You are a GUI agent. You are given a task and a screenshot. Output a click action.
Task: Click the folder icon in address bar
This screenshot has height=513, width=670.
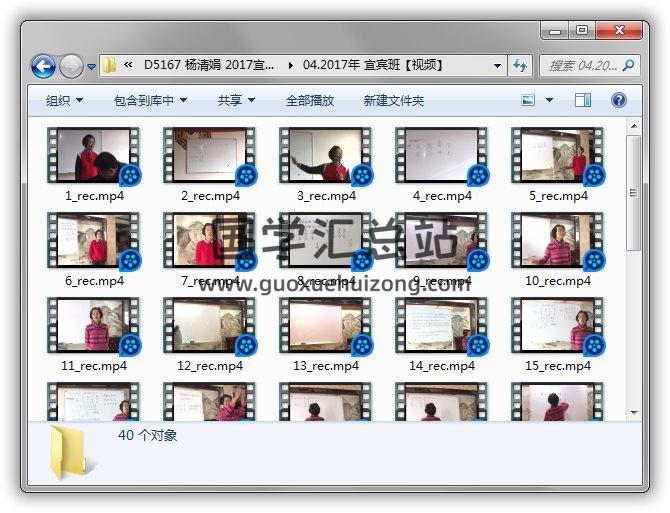coord(109,65)
